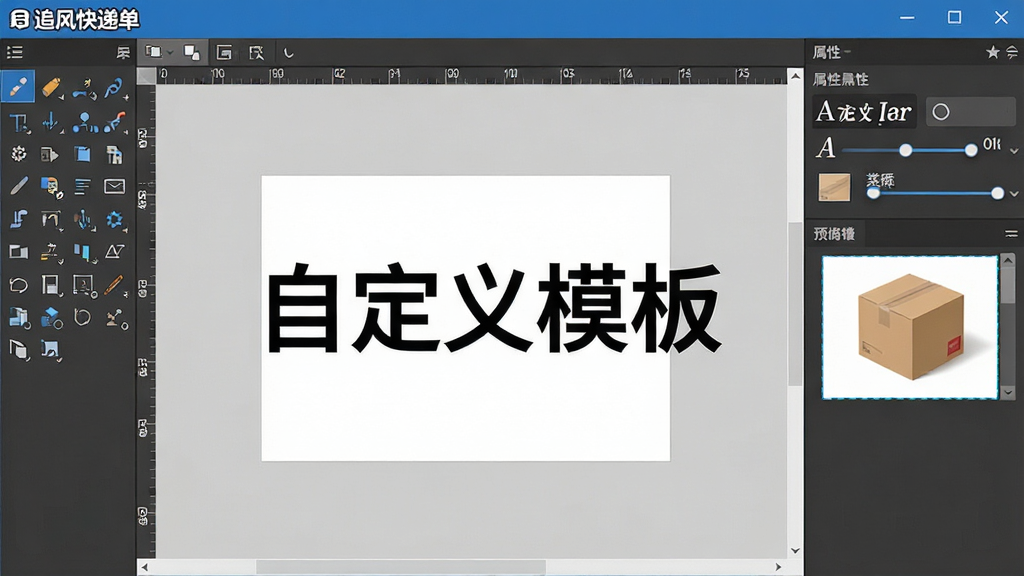
Task: Click the framed rectangle toolbar icon
Action: (x=224, y=53)
